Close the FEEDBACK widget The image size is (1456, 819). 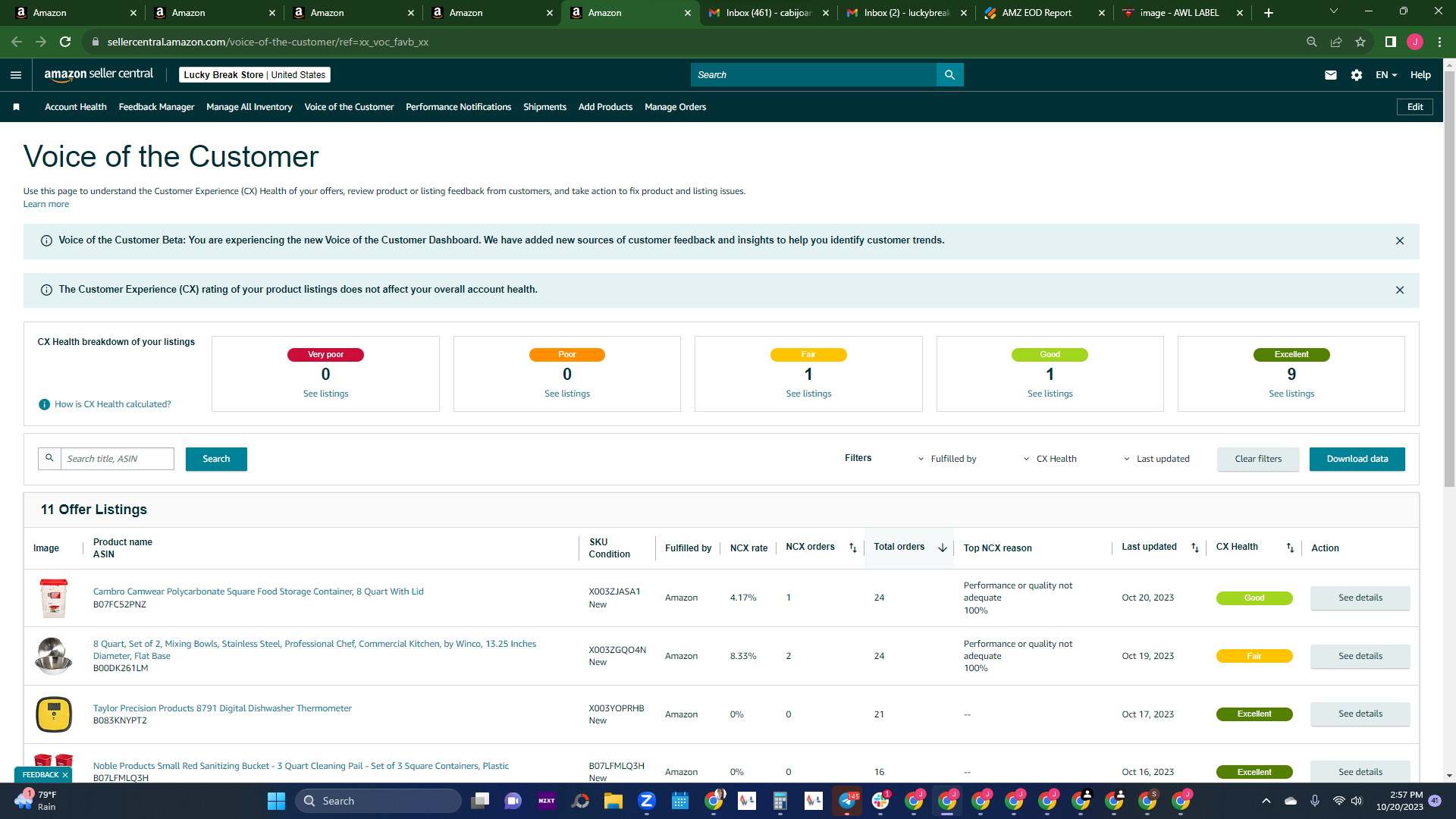tap(65, 775)
